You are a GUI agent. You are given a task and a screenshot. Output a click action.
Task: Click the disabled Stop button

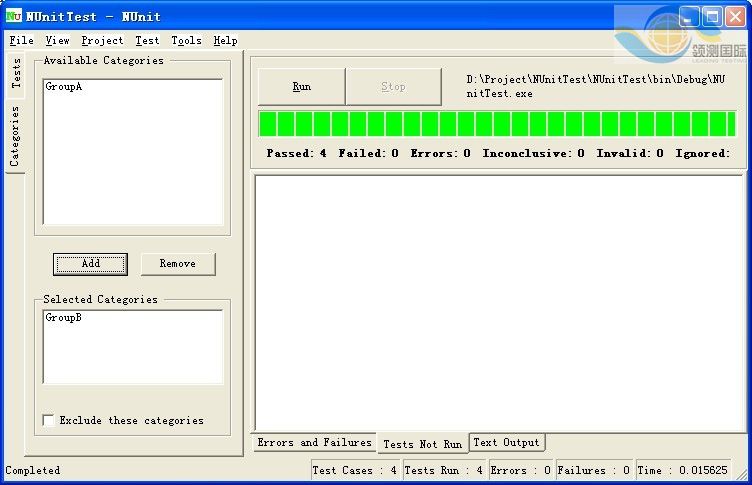(x=393, y=86)
